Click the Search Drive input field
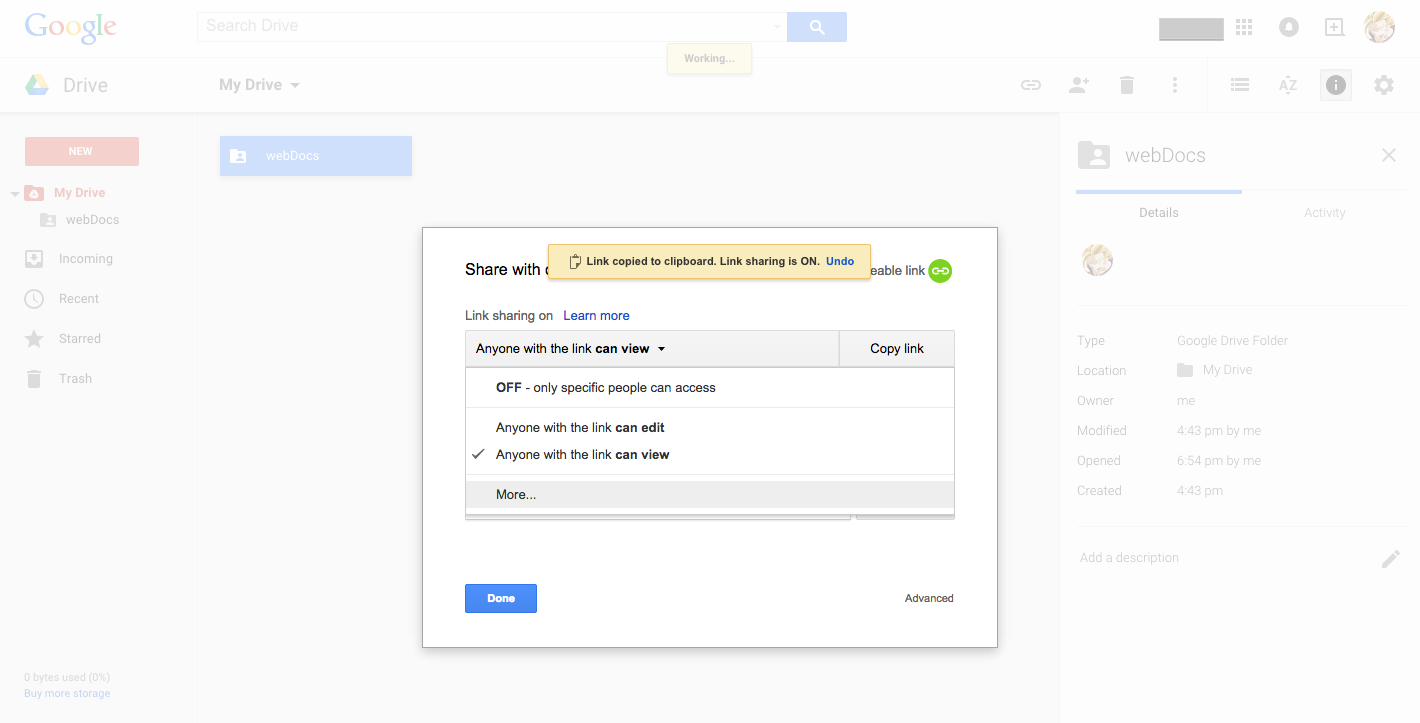The height and width of the screenshot is (723, 1420). coord(485,27)
